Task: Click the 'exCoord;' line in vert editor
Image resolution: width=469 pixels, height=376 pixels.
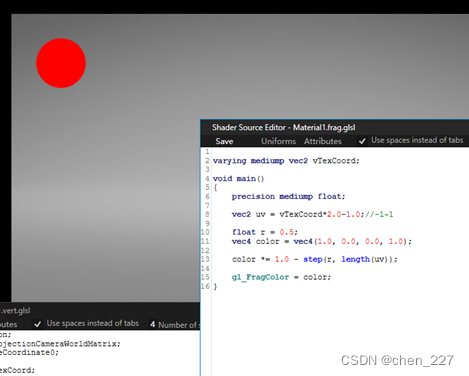Action: [x=17, y=370]
